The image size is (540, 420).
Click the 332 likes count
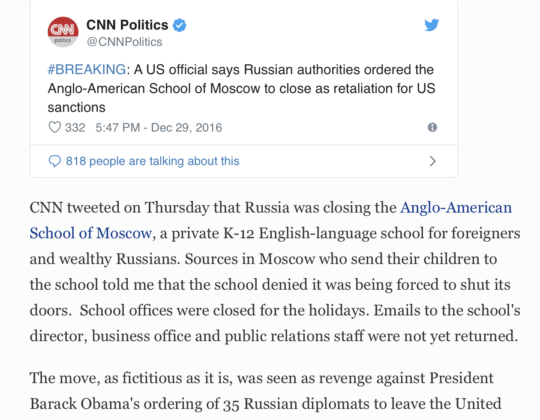[x=75, y=128]
